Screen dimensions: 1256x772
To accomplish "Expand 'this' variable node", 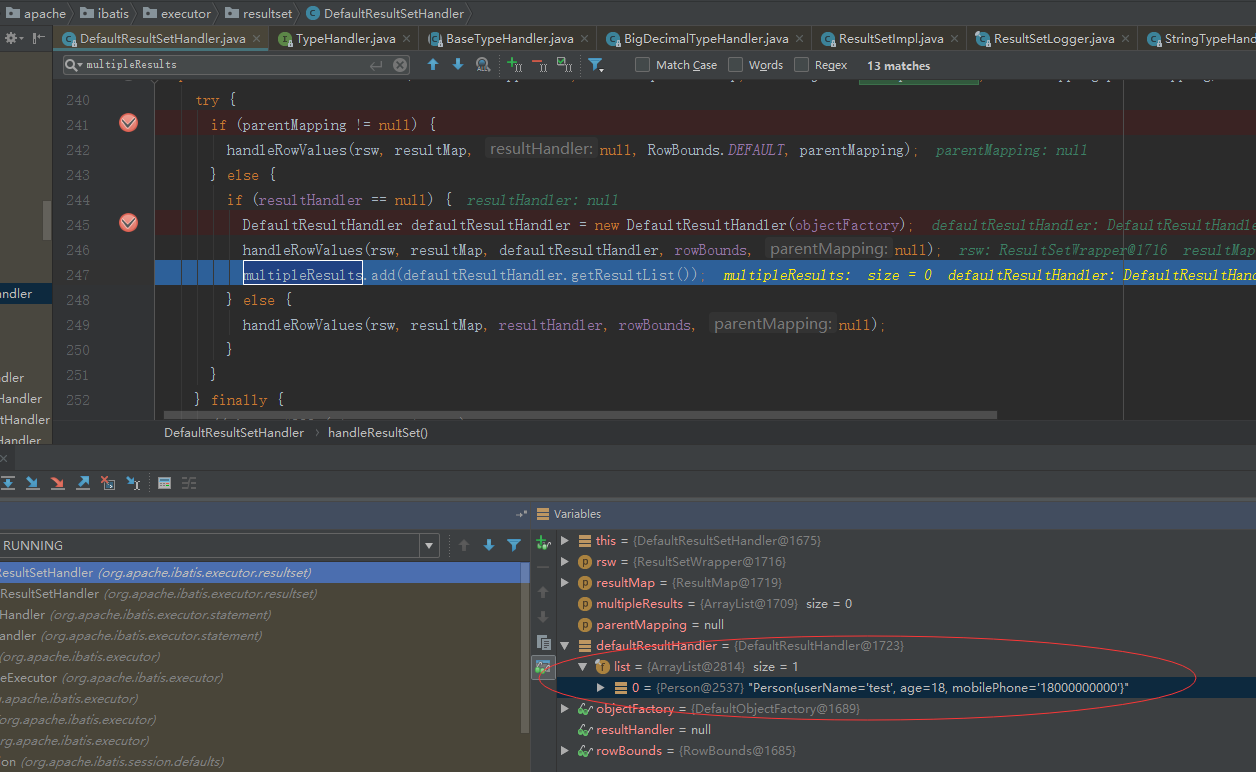I will (x=565, y=541).
